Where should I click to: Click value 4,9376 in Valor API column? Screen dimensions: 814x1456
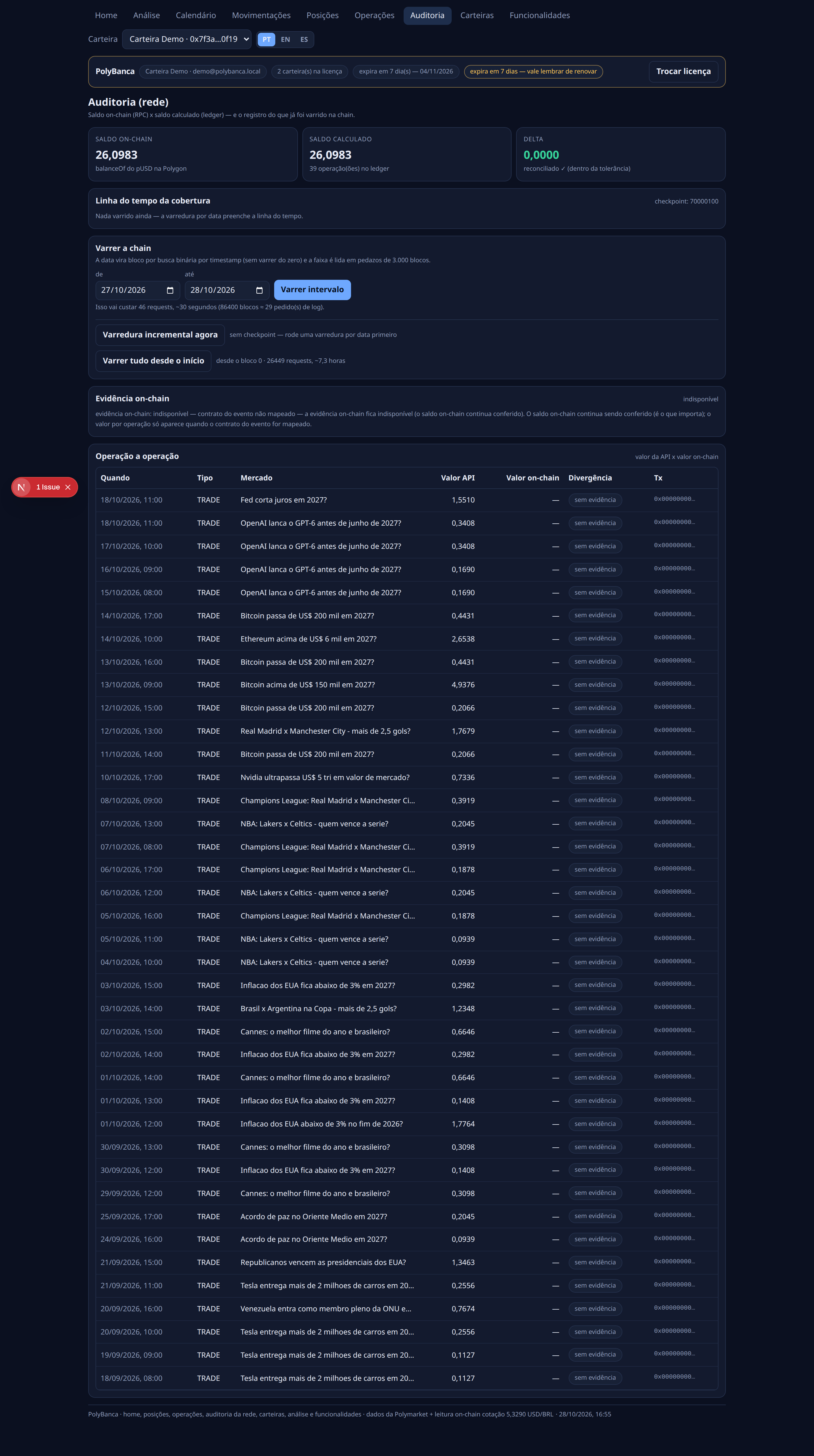463,684
